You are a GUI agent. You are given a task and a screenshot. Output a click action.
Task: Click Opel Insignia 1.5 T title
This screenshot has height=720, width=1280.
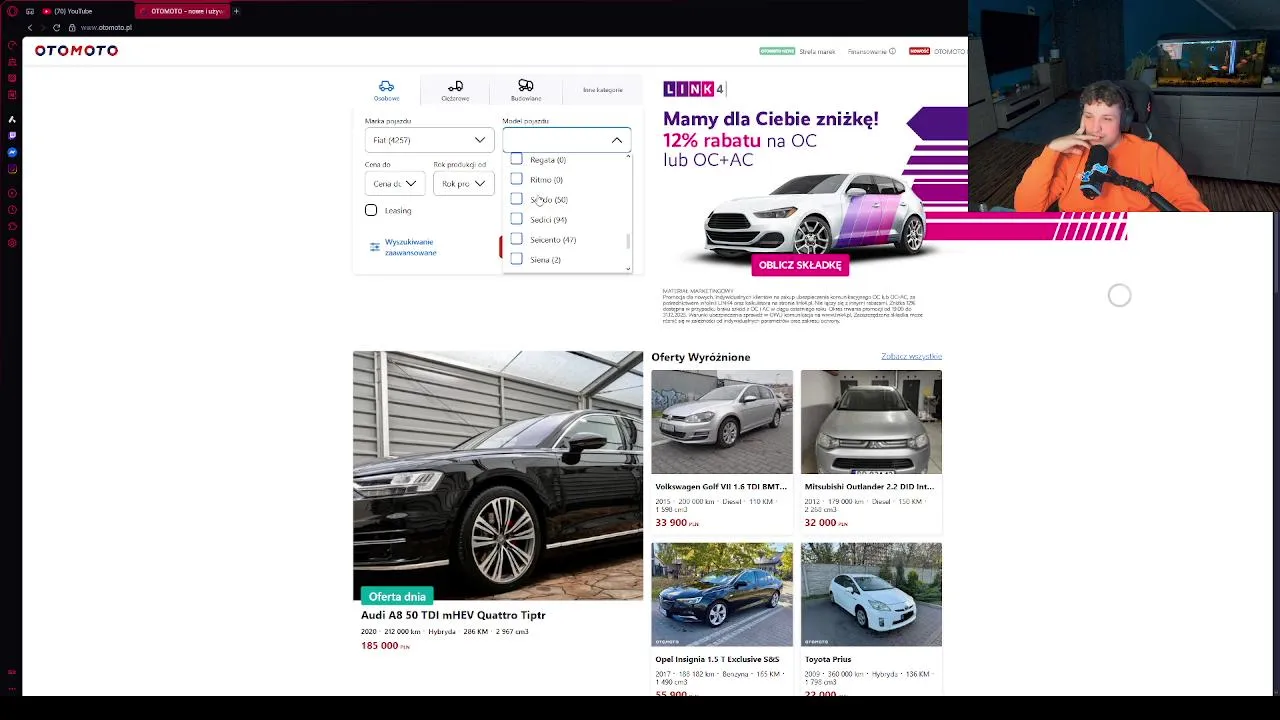pyautogui.click(x=717, y=659)
